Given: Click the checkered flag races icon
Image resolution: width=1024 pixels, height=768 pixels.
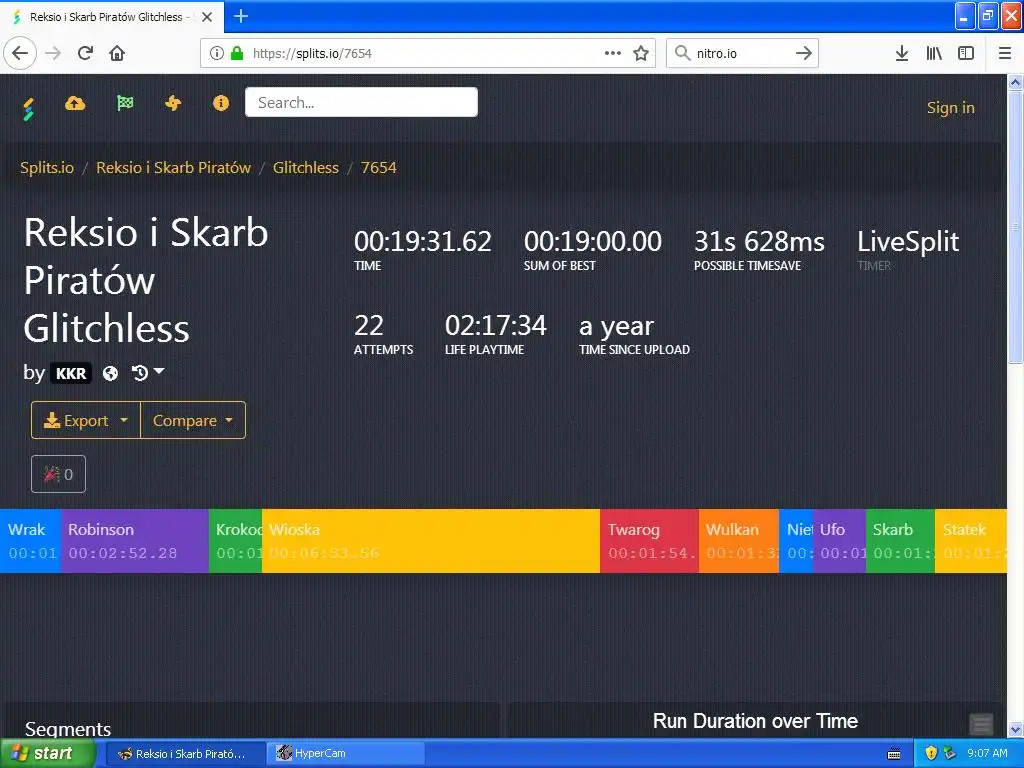Looking at the screenshot, I should tap(125, 103).
